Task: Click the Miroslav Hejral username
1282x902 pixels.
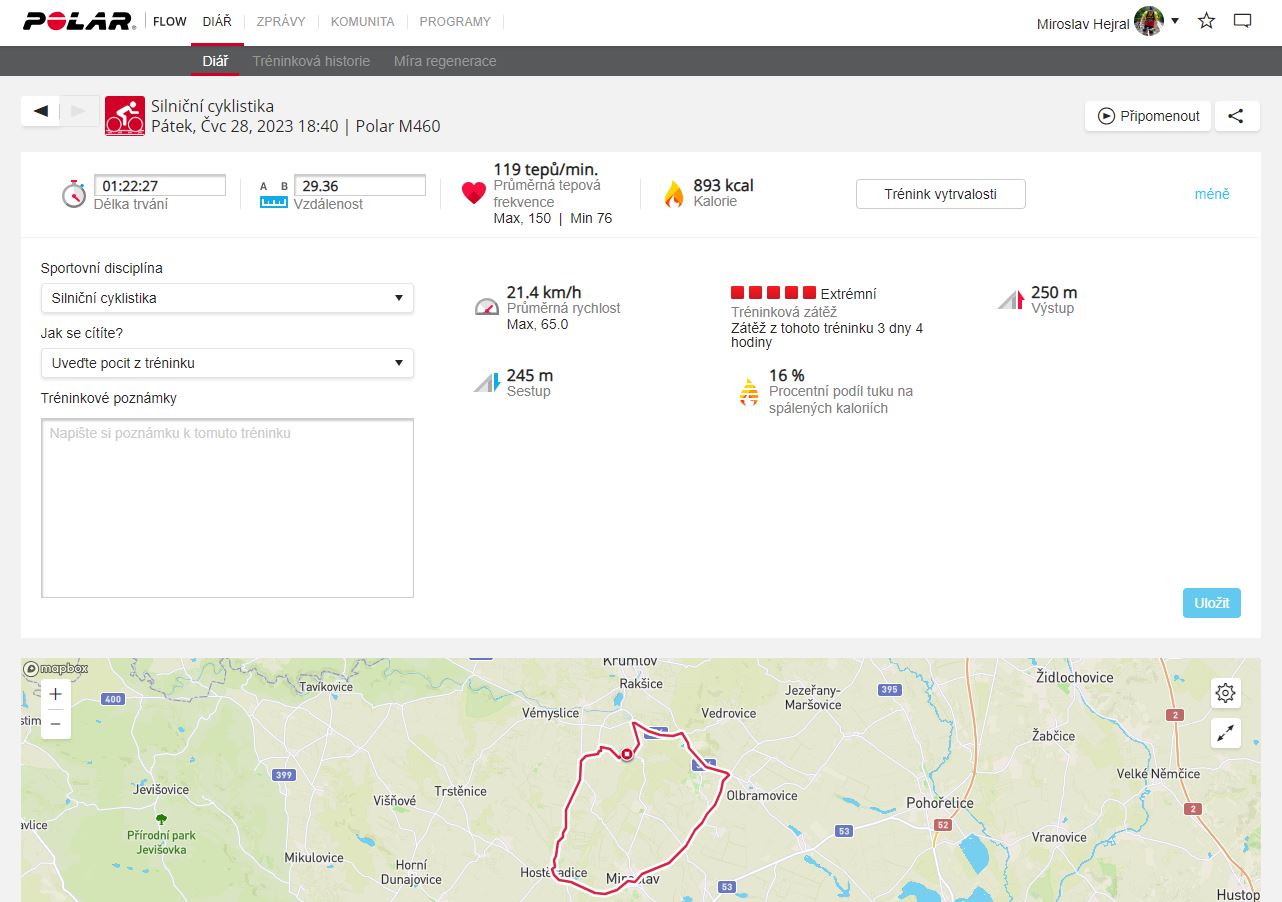Action: [x=1083, y=23]
